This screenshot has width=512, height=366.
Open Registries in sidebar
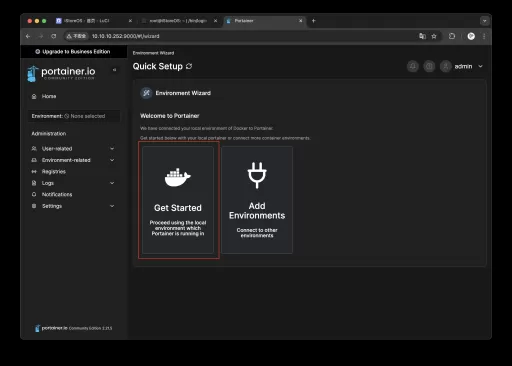point(54,172)
